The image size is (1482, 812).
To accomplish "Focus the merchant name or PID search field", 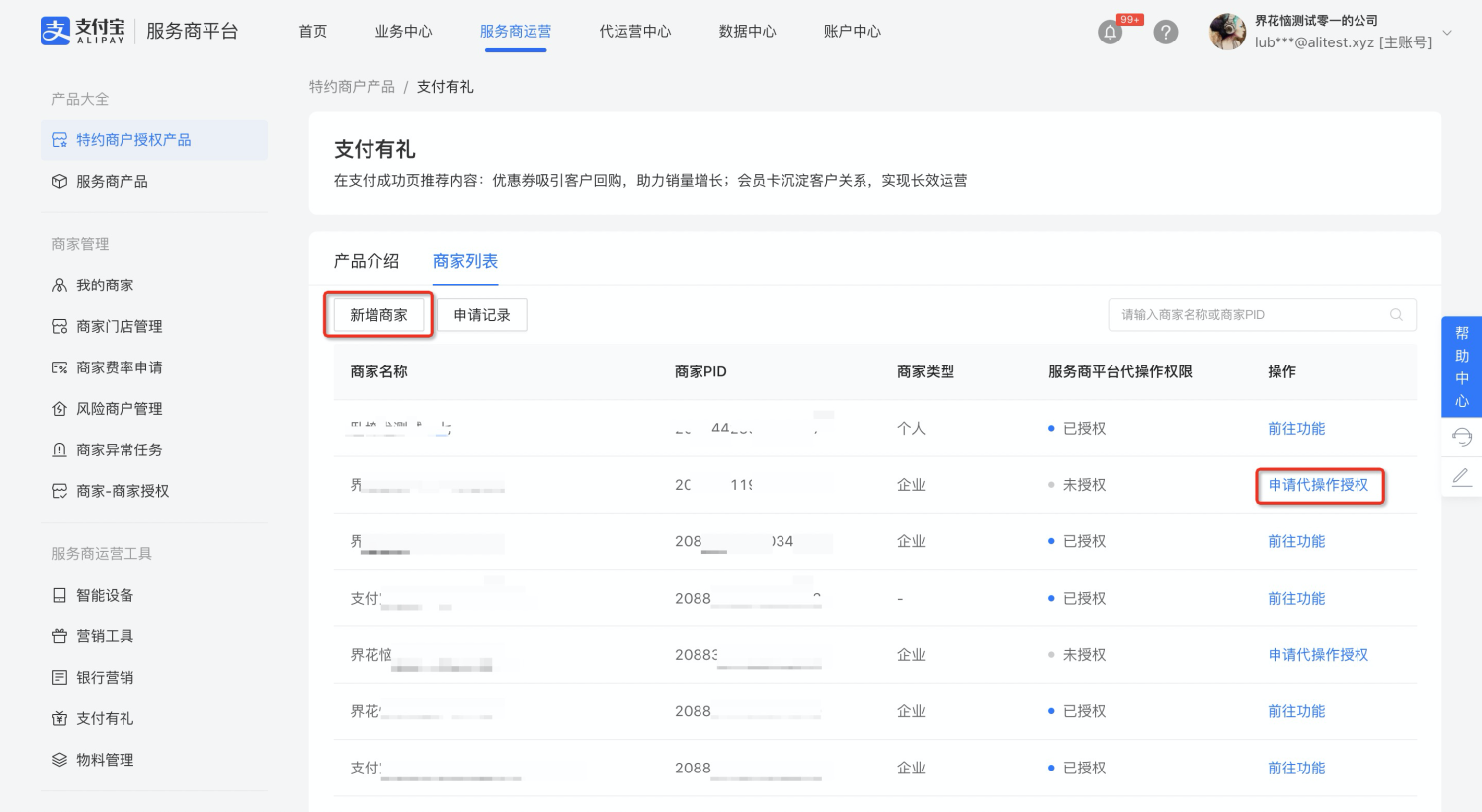I will [x=1262, y=315].
